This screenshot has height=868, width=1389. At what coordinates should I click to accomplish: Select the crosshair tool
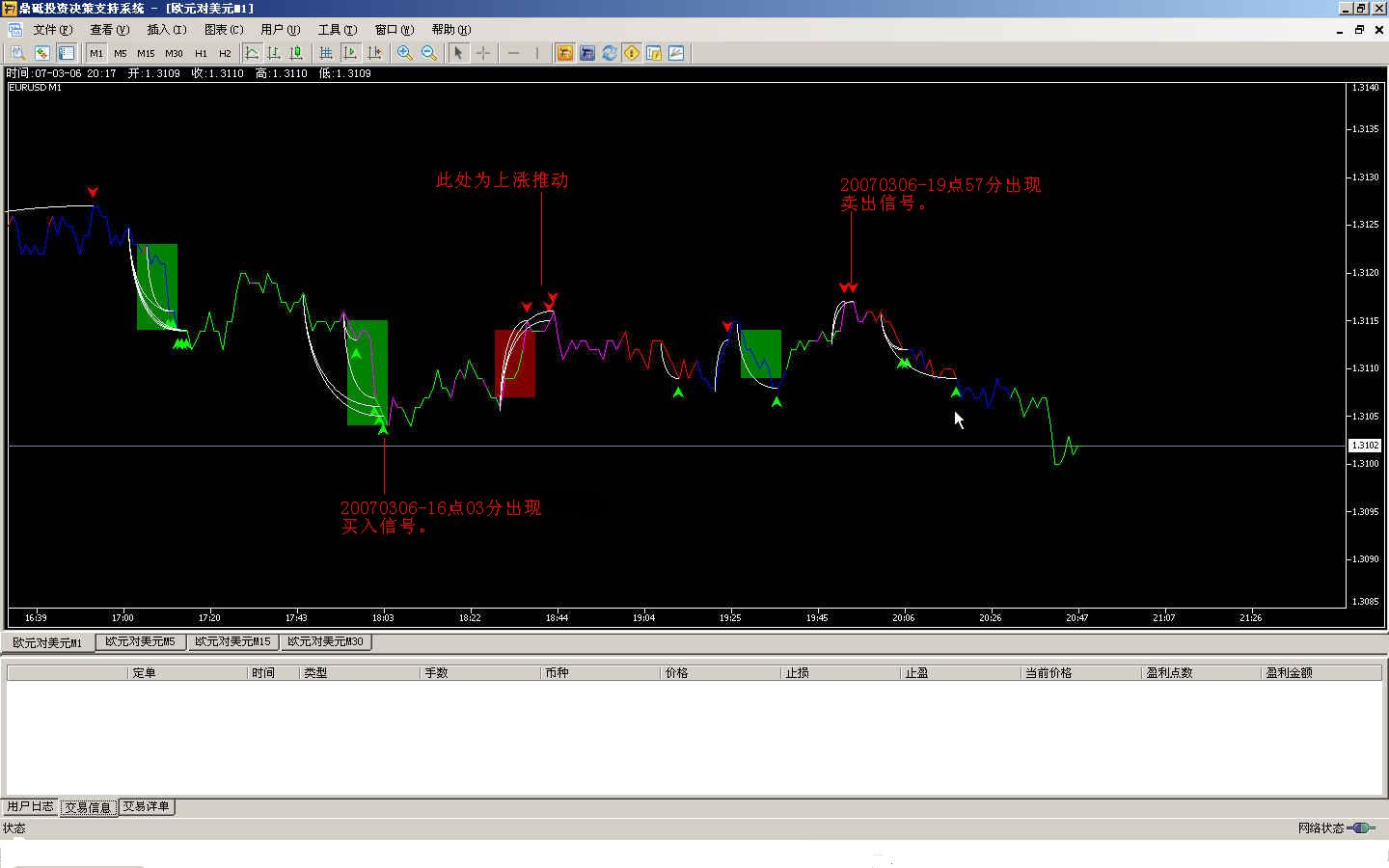[483, 53]
